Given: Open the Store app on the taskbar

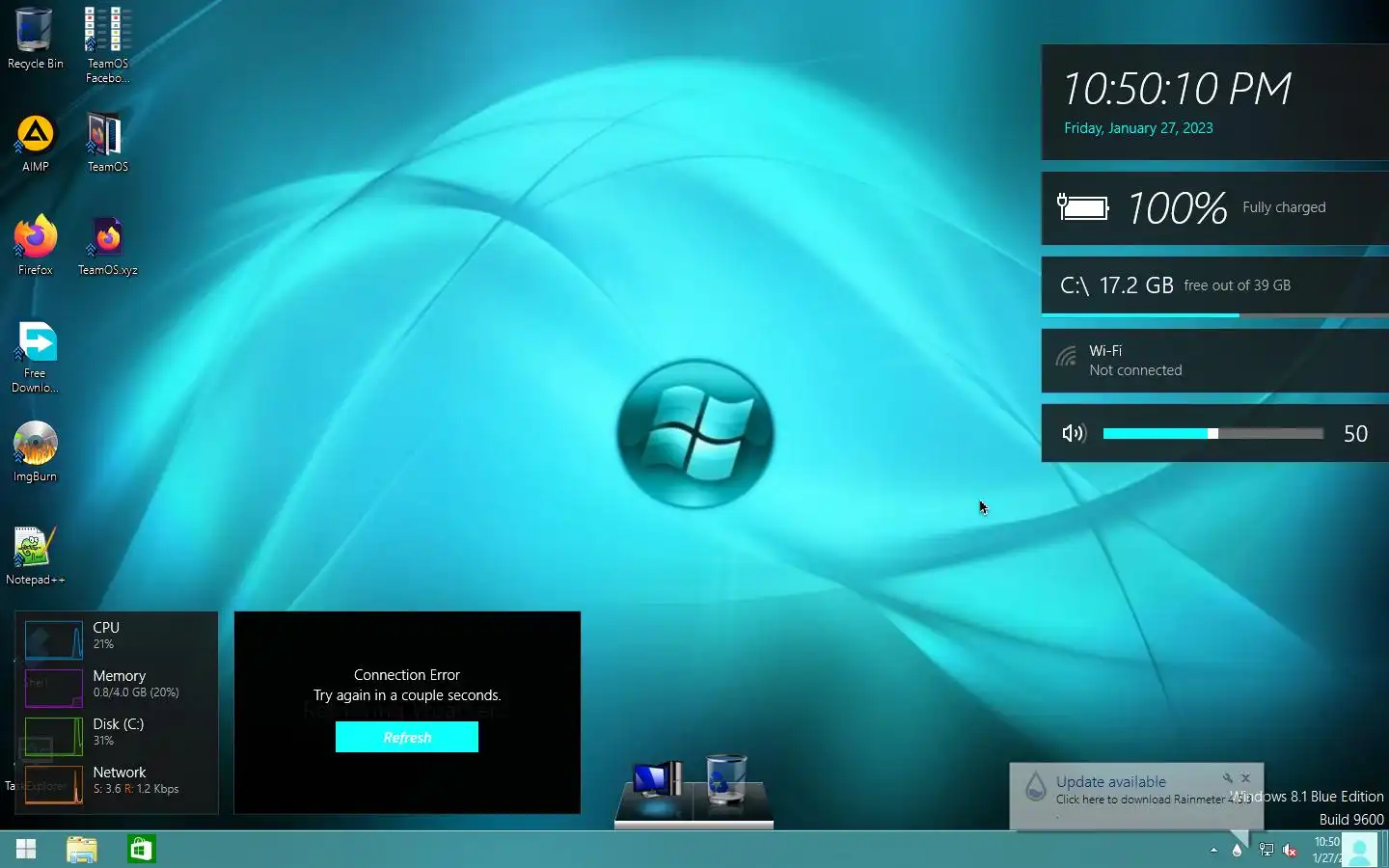Looking at the screenshot, I should 141,849.
